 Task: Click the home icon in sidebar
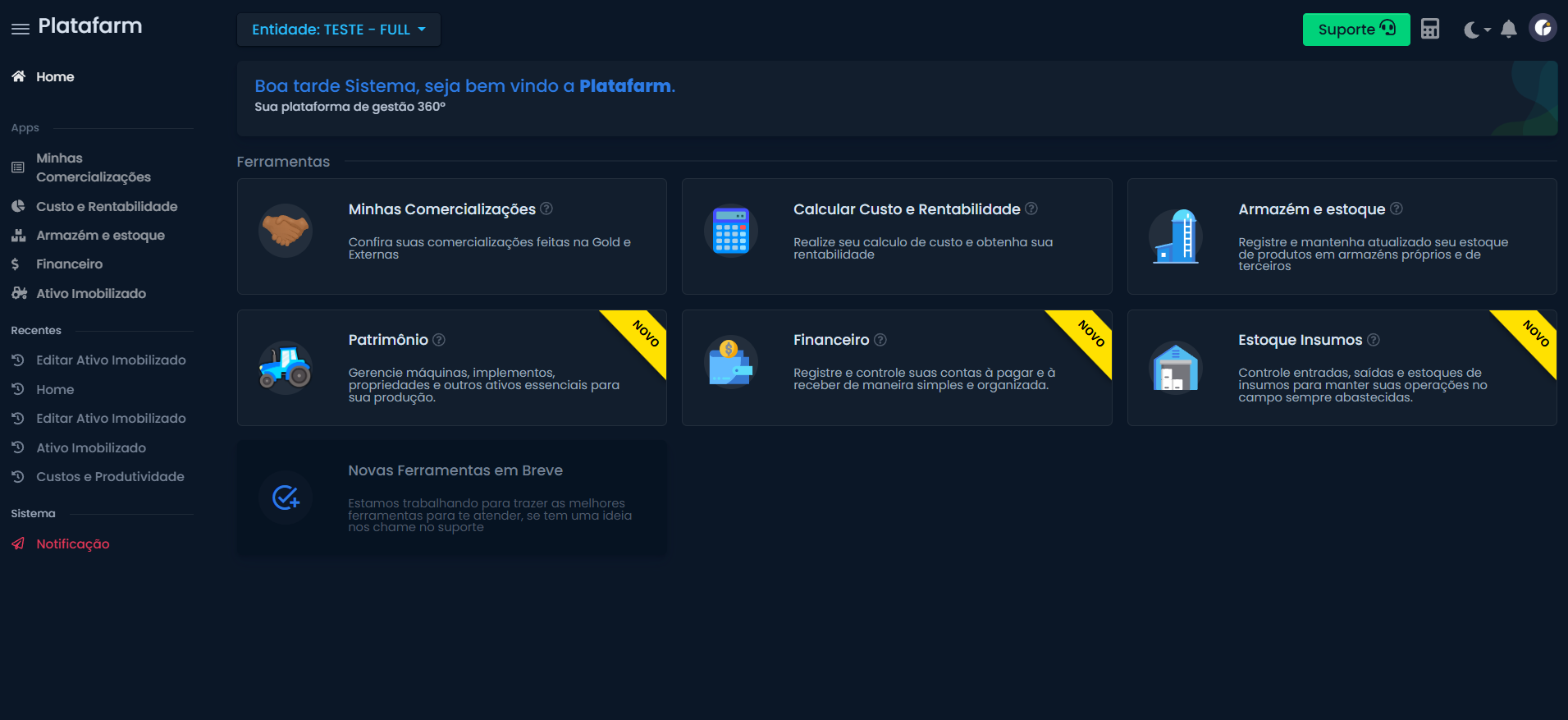tap(18, 76)
